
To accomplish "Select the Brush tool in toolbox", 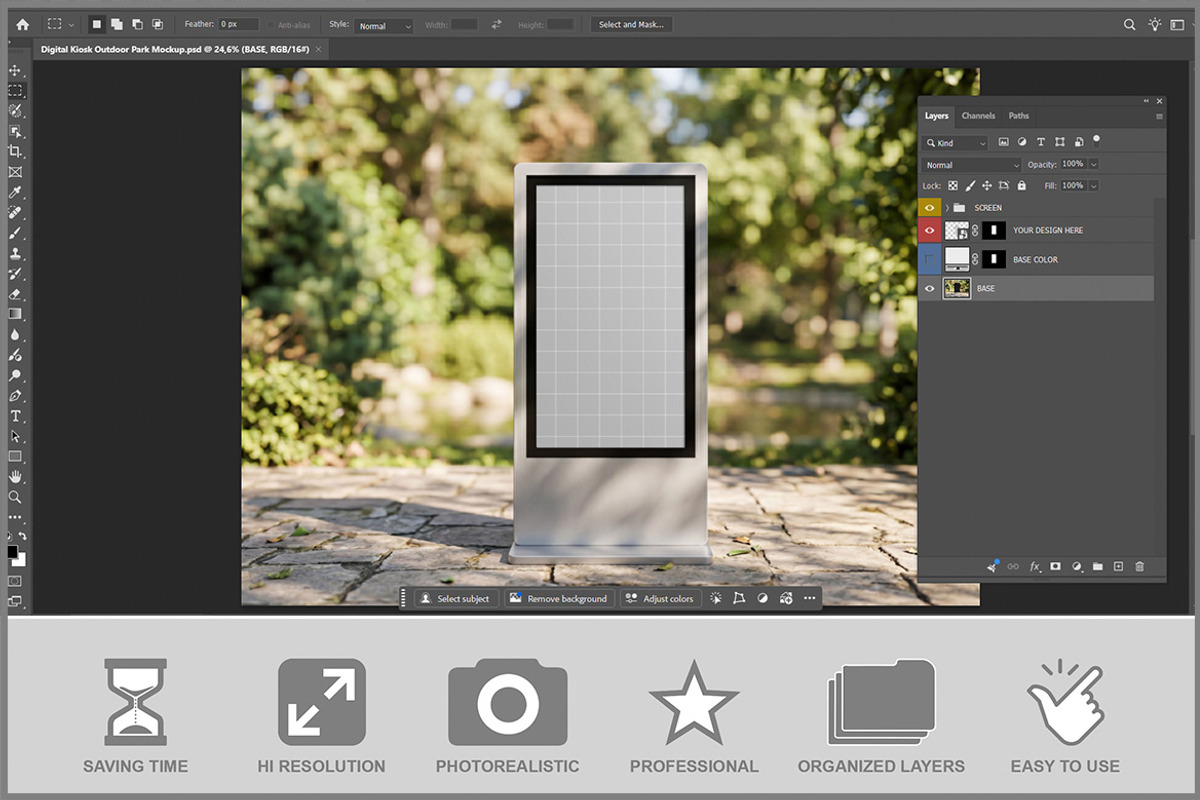I will [x=15, y=233].
